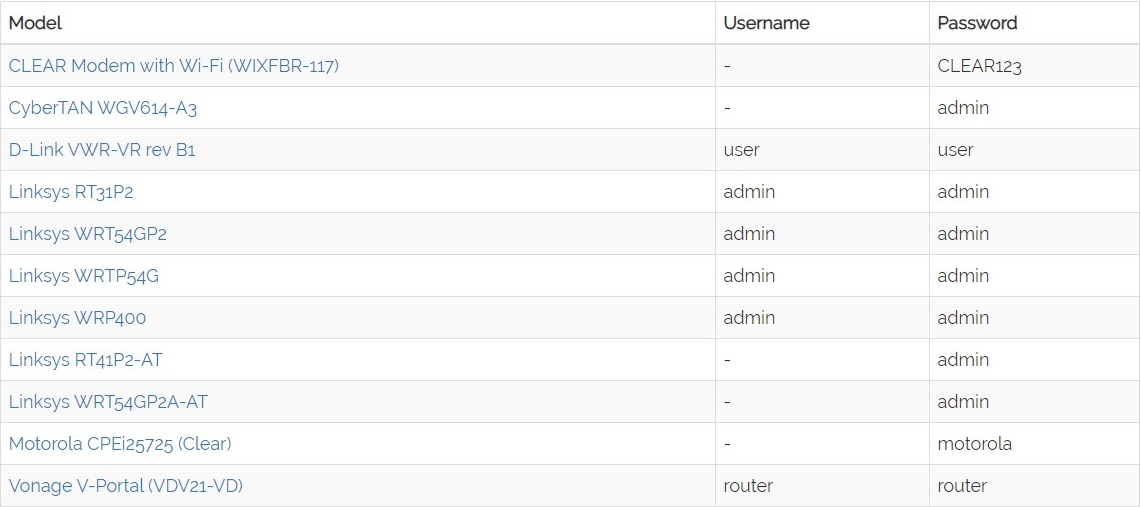Viewport: 1141px width, 507px height.
Task: Click the Linksys WRTP54G link
Action: click(x=83, y=276)
